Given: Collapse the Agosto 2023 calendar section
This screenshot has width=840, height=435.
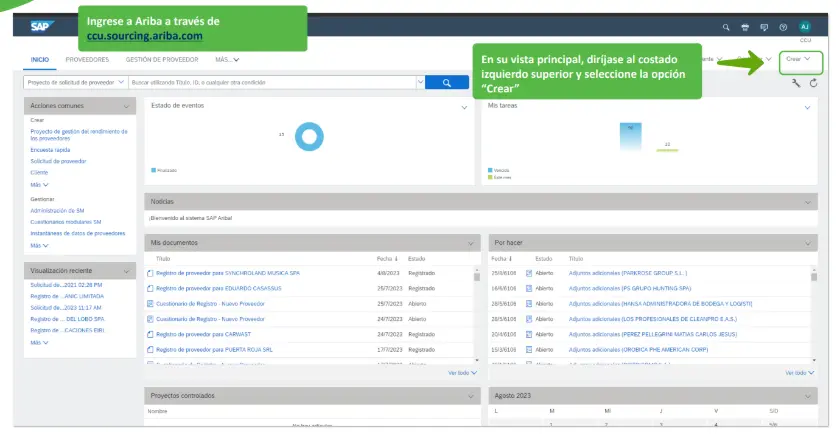Looking at the screenshot, I should click(x=807, y=396).
